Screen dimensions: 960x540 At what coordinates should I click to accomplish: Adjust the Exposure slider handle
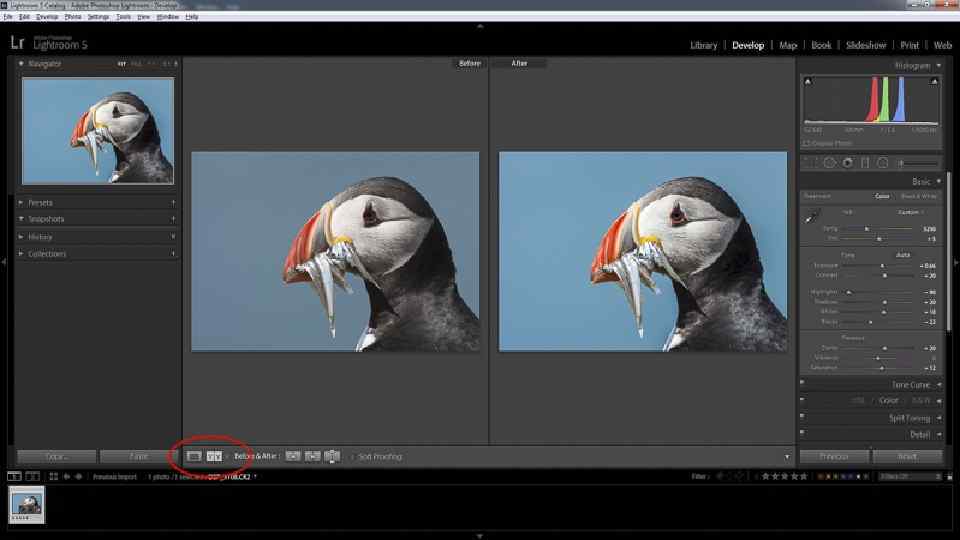pos(882,266)
